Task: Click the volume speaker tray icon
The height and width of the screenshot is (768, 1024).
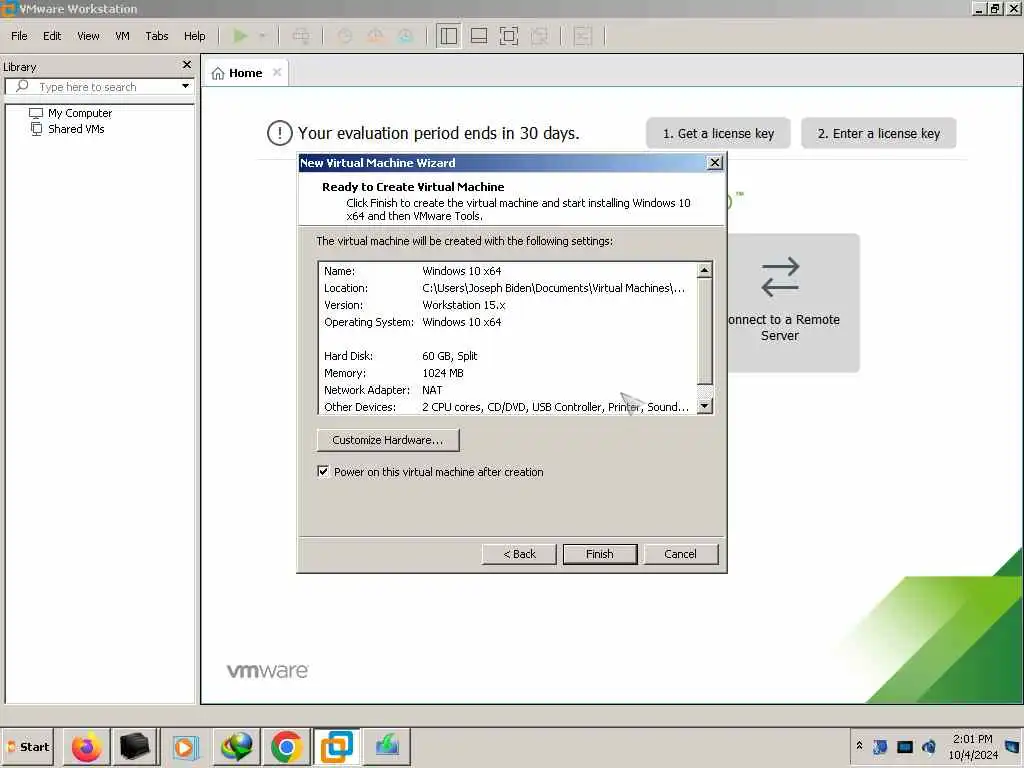Action: click(x=929, y=746)
